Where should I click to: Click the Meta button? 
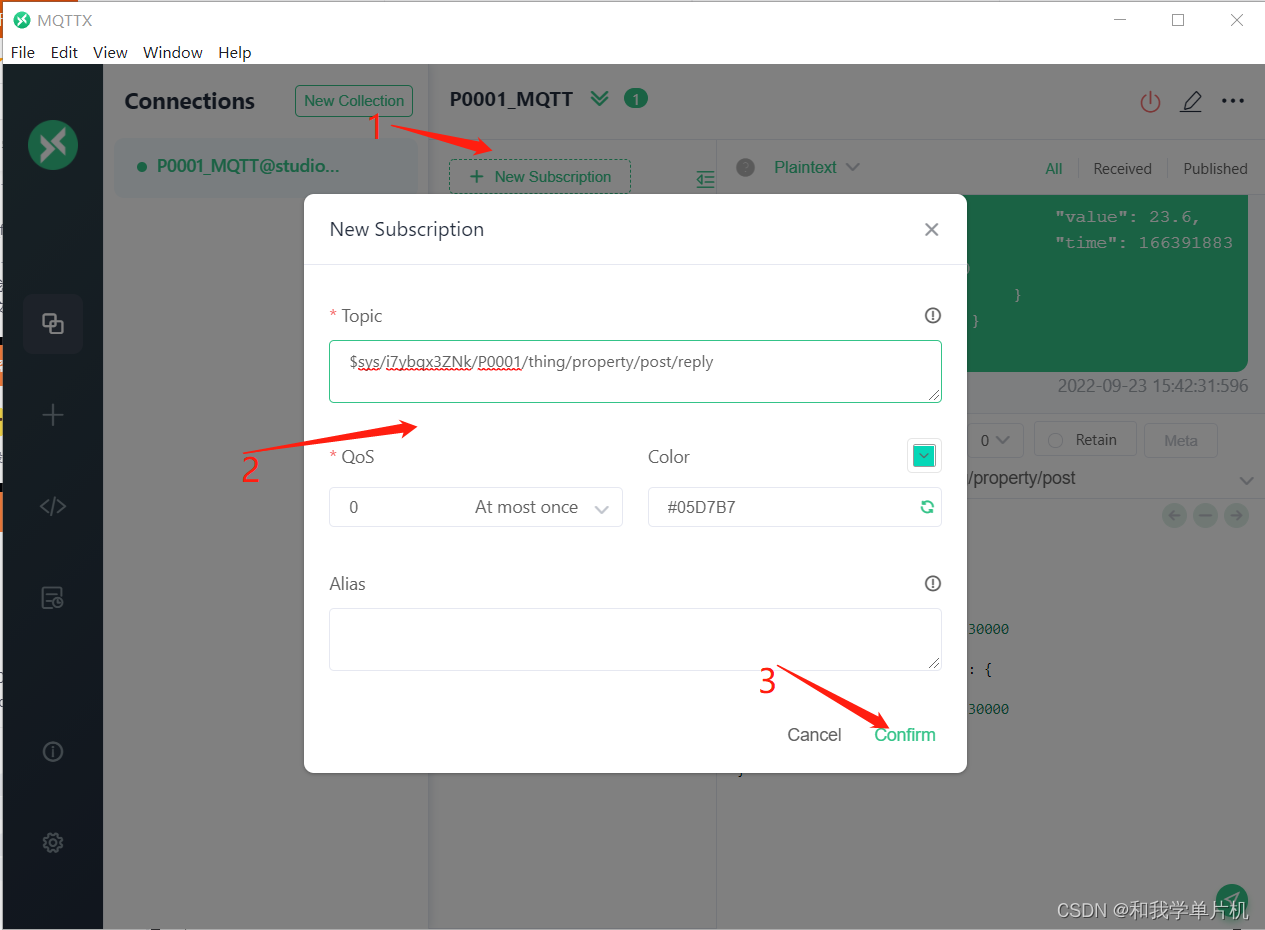point(1181,440)
